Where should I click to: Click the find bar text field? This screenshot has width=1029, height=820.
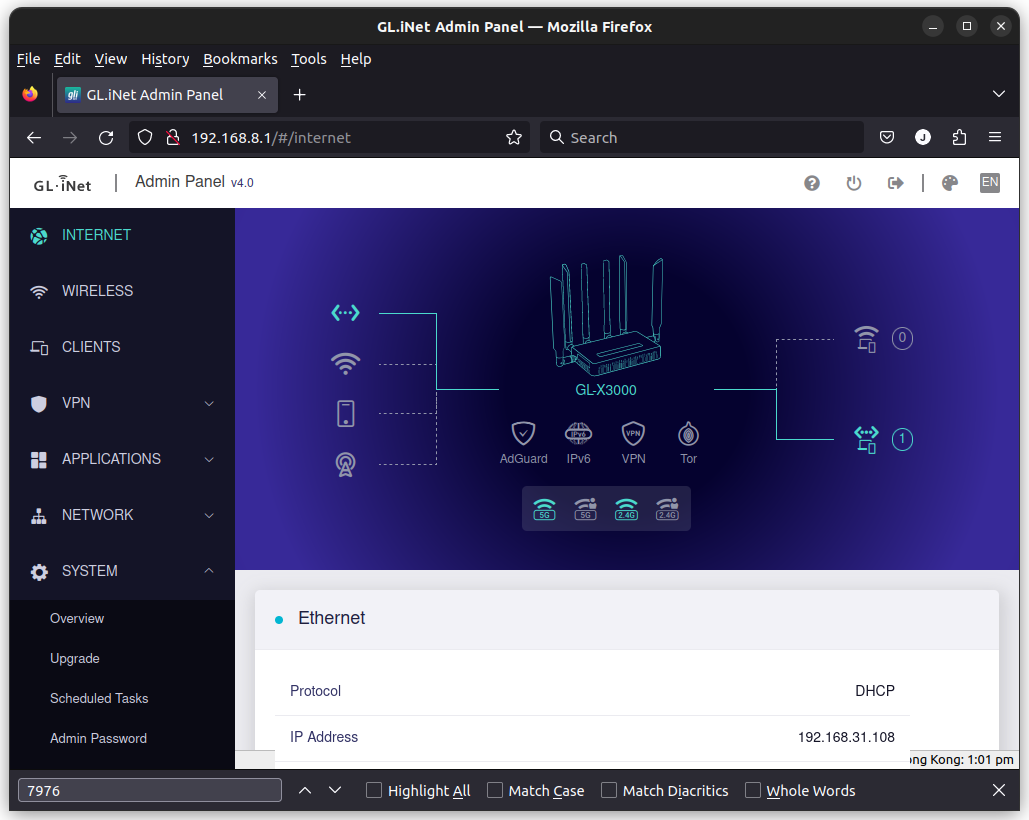(150, 790)
